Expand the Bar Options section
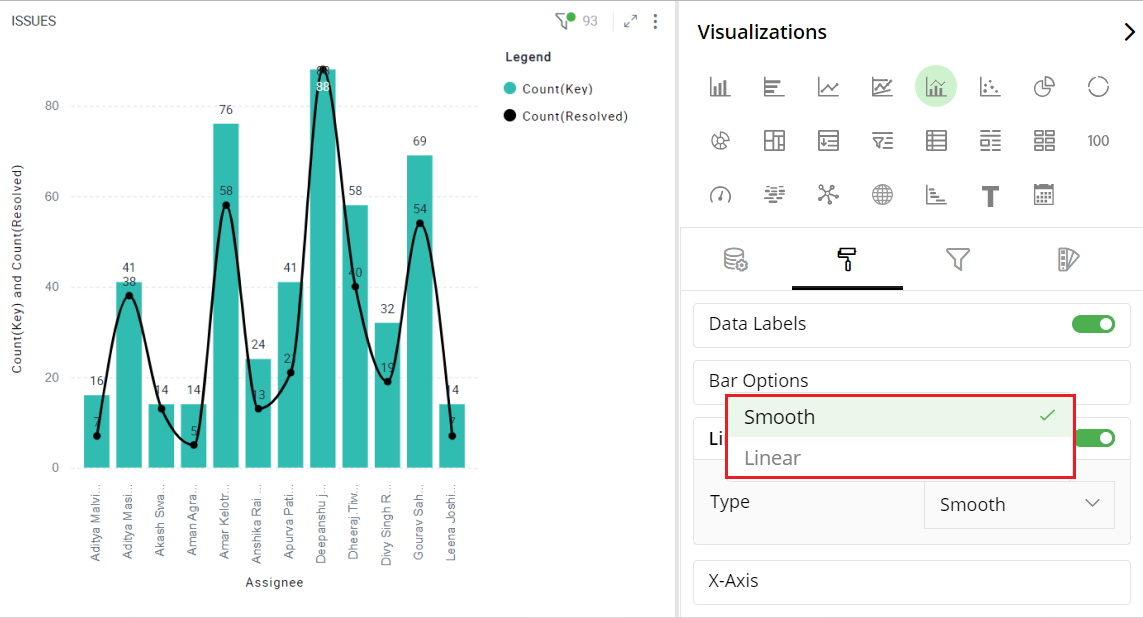1143x618 pixels. coord(911,381)
